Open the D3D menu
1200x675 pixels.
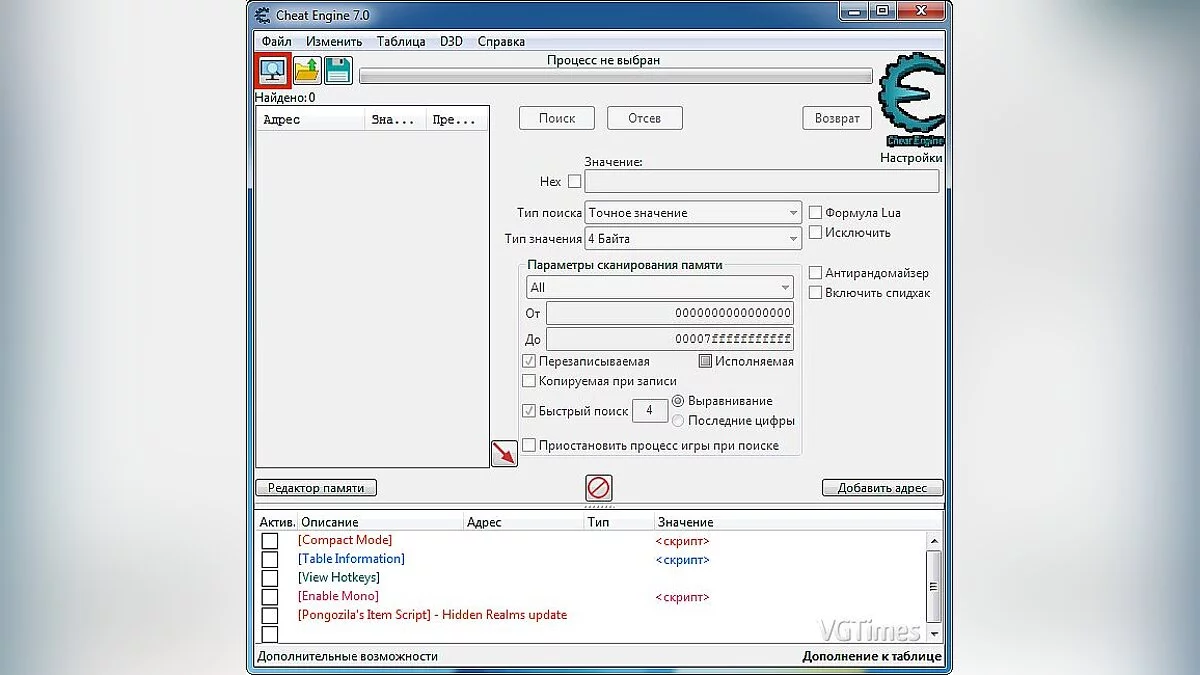pos(451,41)
